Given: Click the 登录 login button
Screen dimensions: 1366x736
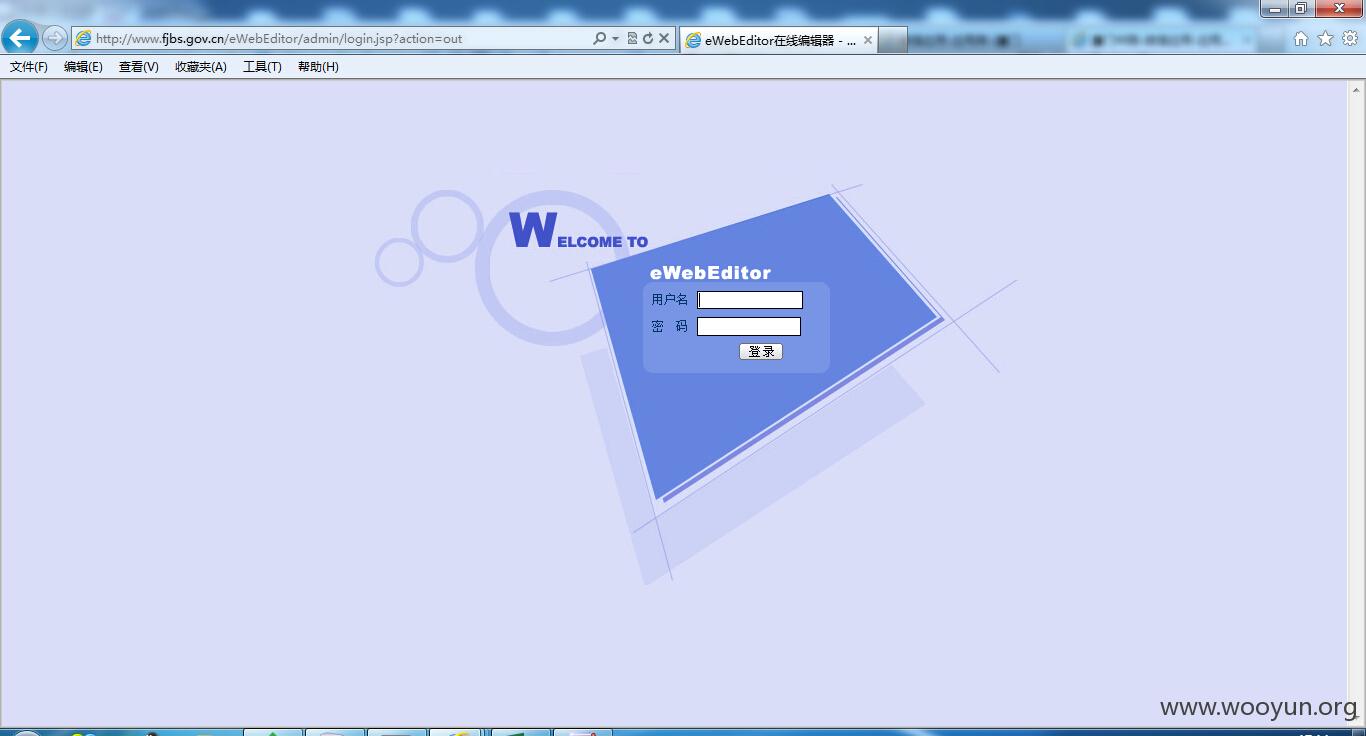Looking at the screenshot, I should (x=761, y=352).
